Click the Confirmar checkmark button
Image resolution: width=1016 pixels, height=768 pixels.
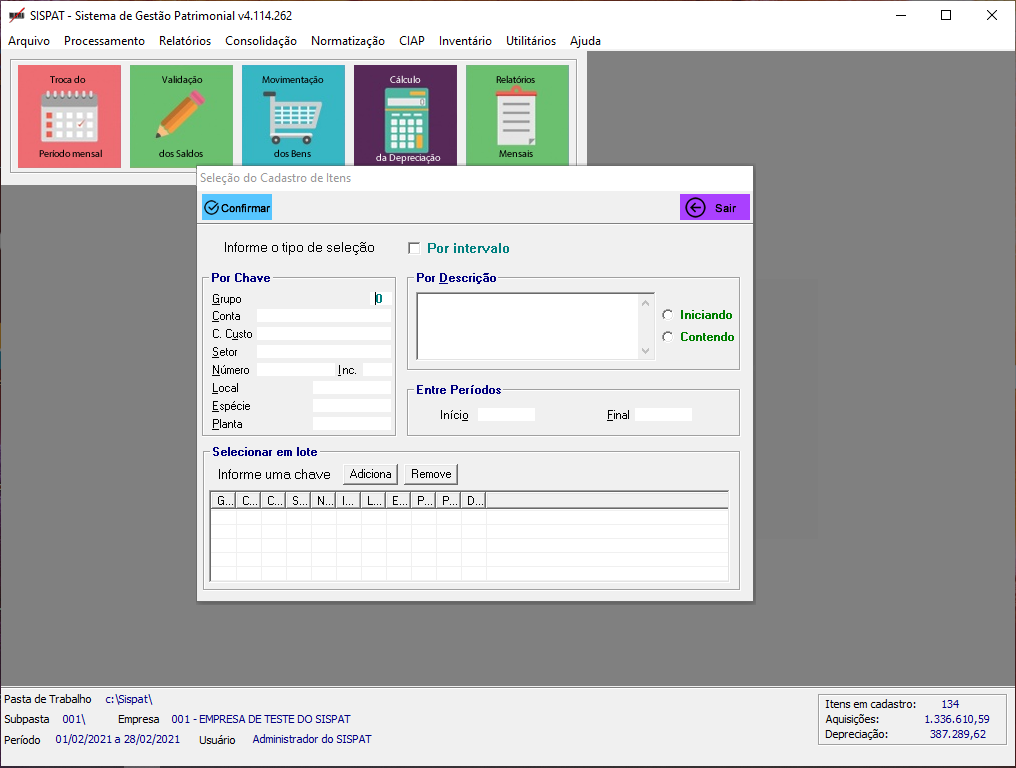(237, 207)
